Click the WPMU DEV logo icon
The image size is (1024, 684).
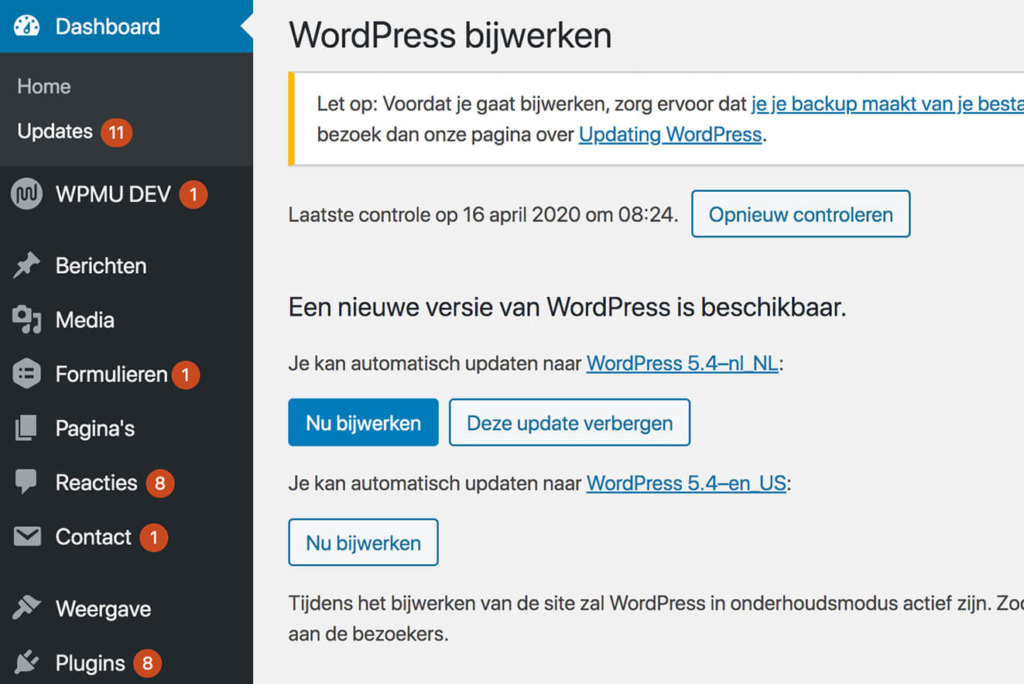27,194
